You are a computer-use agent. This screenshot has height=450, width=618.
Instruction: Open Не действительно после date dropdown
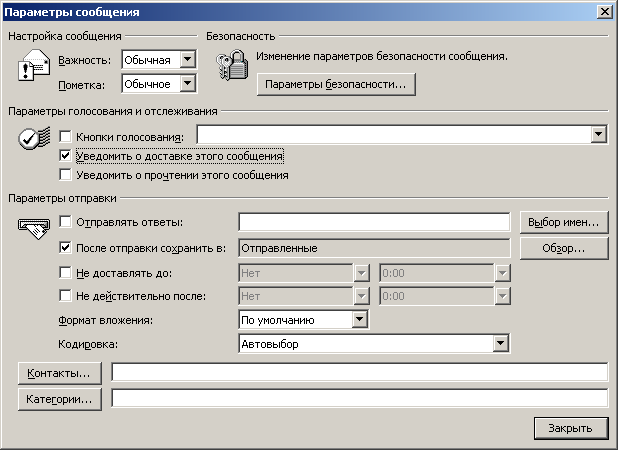(361, 296)
